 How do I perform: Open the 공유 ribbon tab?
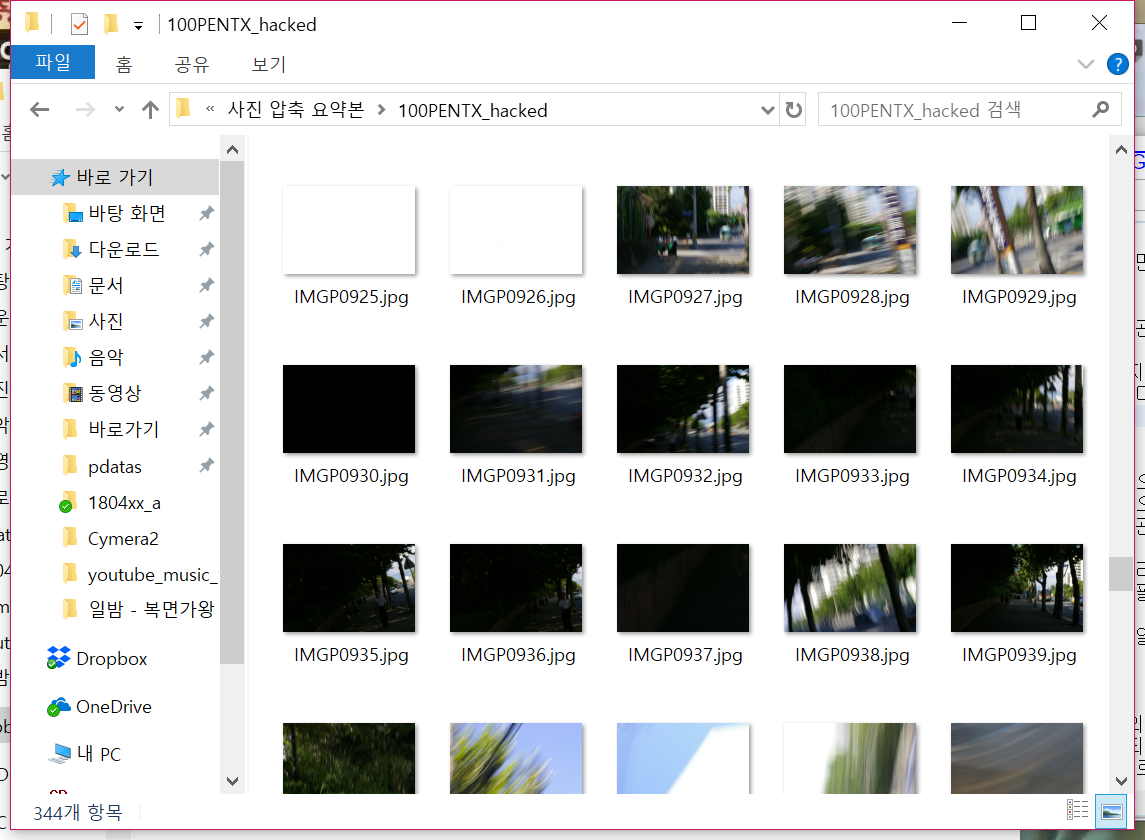192,64
